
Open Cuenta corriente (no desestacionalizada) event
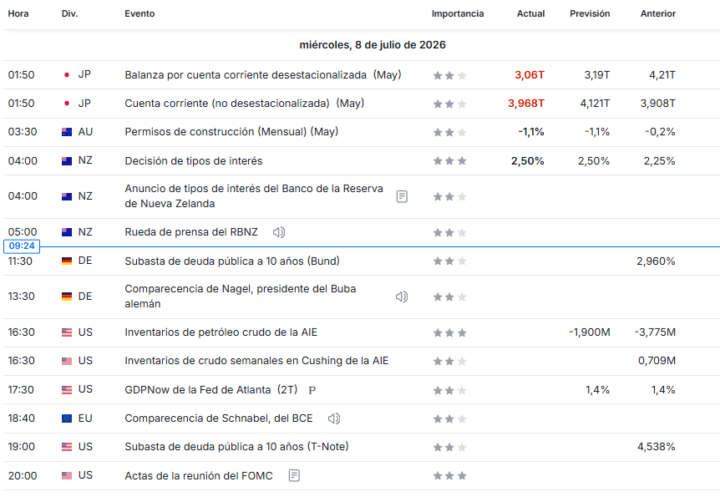click(244, 103)
